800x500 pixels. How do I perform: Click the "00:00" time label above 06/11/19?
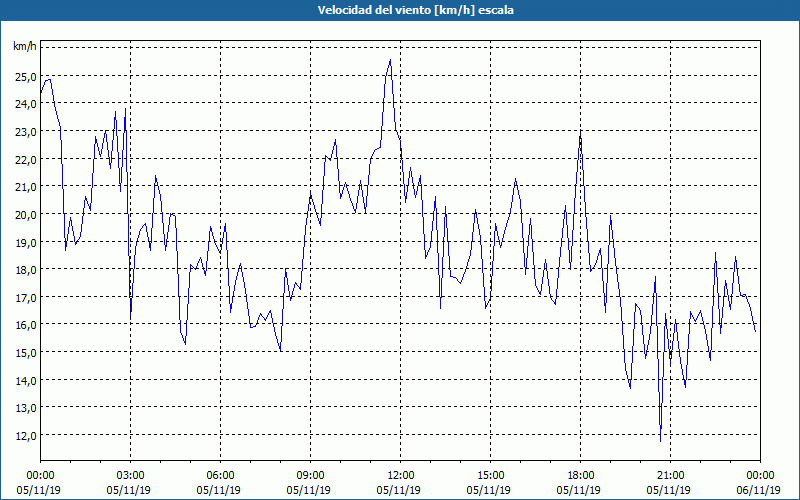pos(760,476)
